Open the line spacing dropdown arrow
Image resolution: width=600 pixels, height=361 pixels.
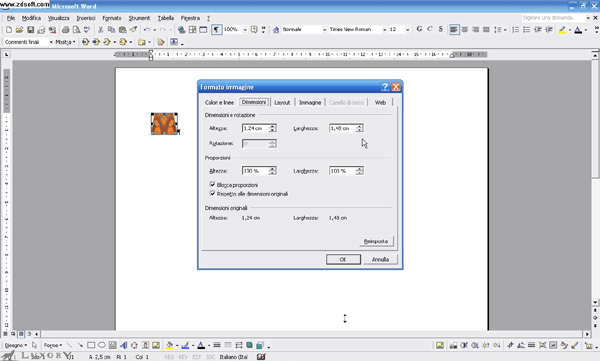(505, 29)
